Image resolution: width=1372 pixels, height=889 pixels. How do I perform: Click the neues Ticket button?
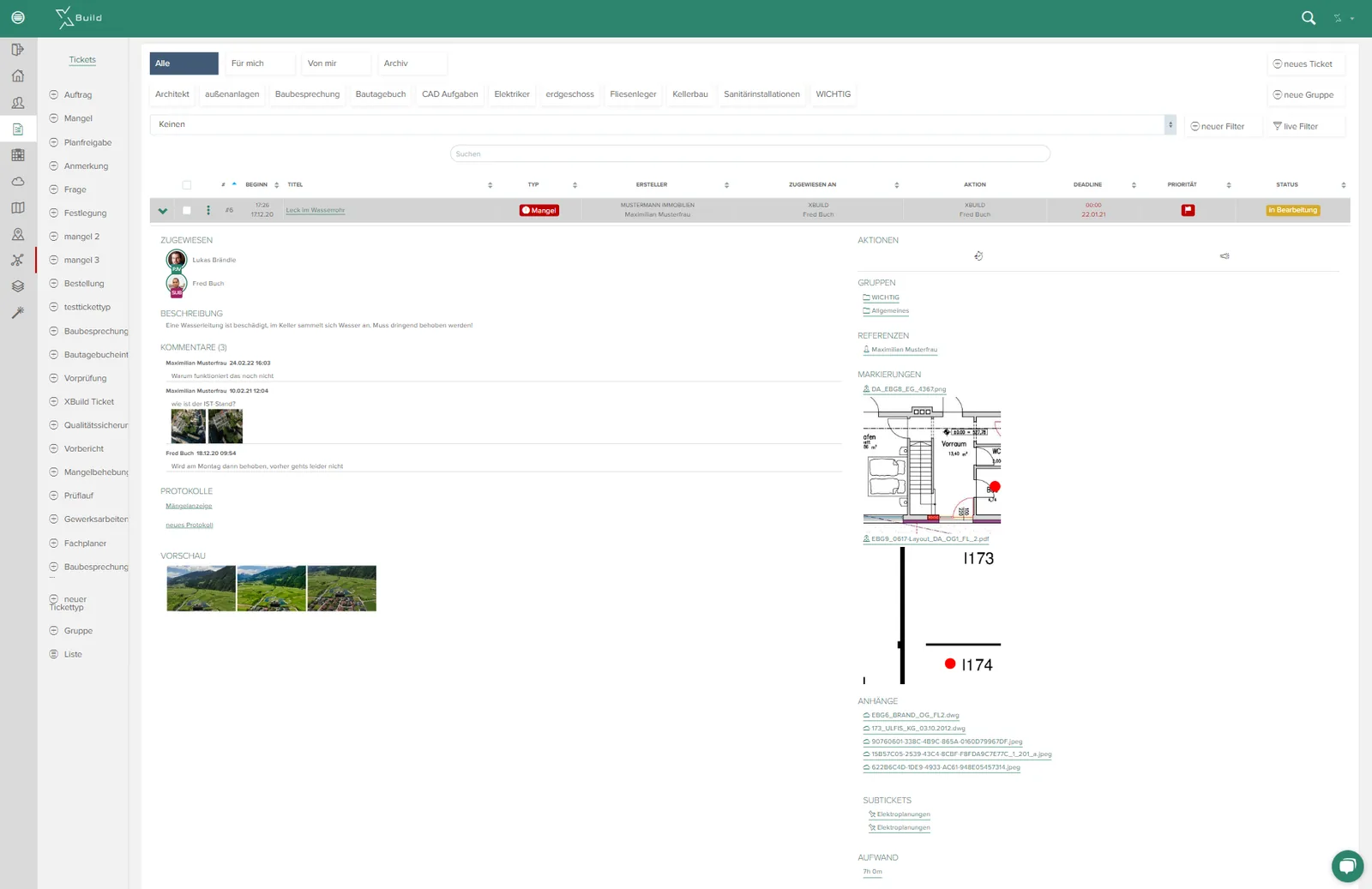[x=1306, y=64]
